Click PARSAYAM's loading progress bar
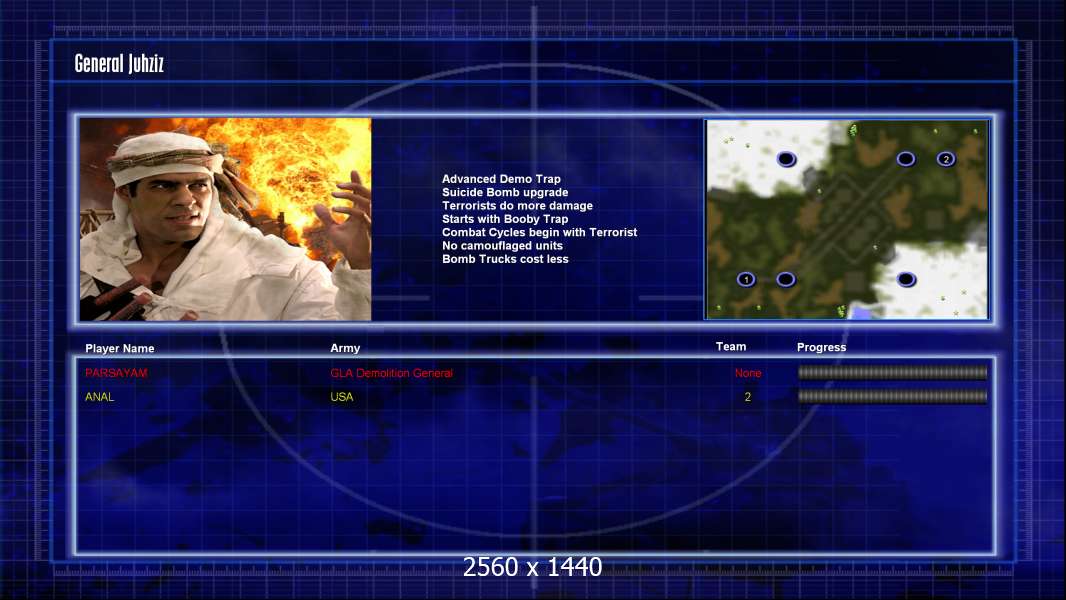This screenshot has width=1066, height=600. 893,372
